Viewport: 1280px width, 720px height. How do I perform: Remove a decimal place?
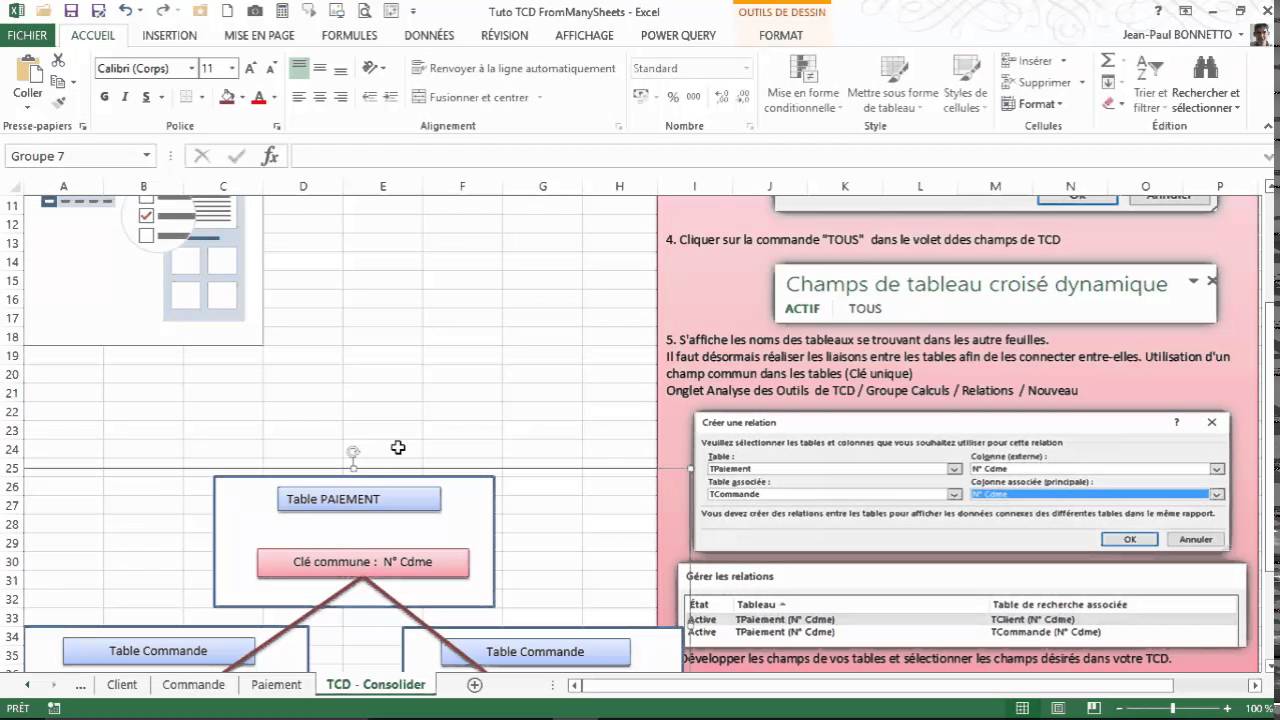click(x=743, y=97)
